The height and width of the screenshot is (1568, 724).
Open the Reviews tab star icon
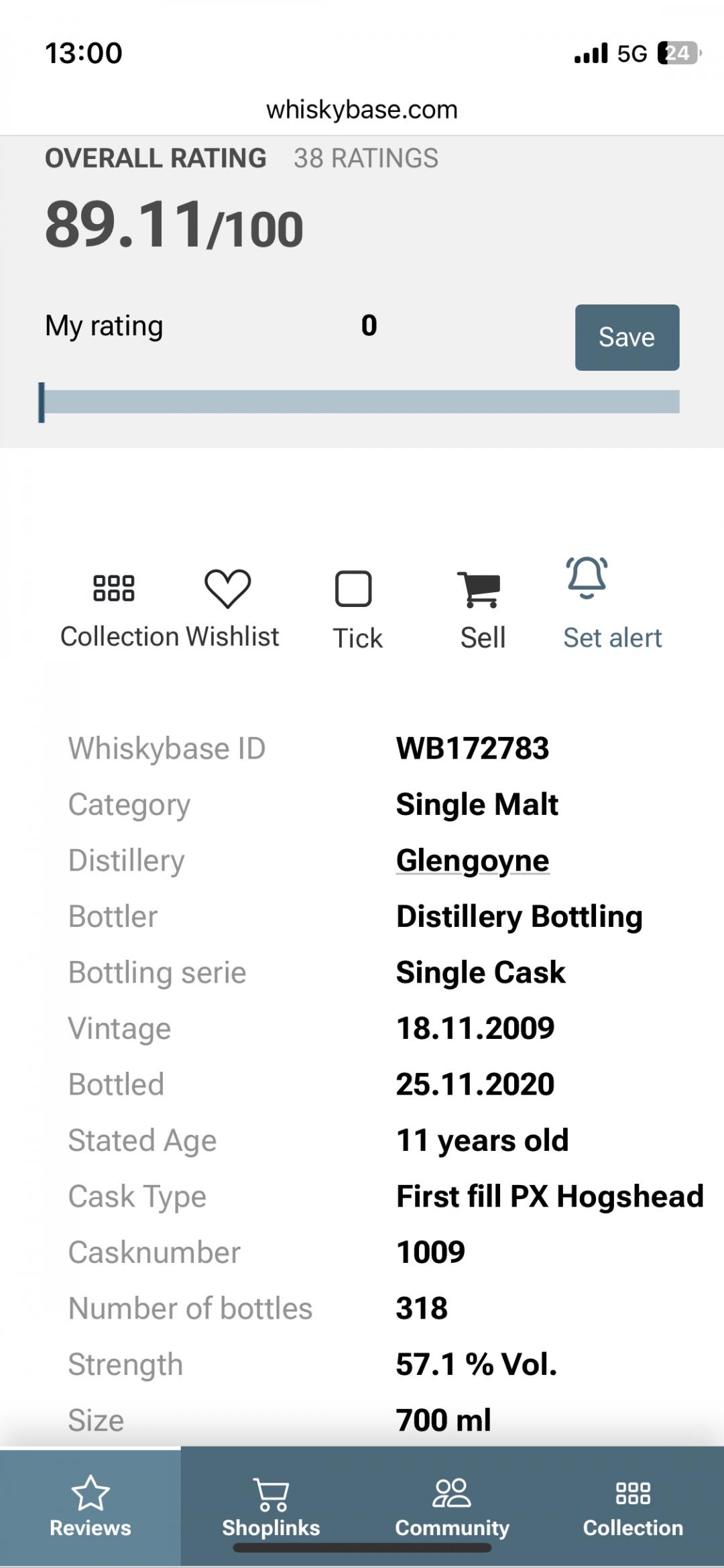coord(90,1493)
